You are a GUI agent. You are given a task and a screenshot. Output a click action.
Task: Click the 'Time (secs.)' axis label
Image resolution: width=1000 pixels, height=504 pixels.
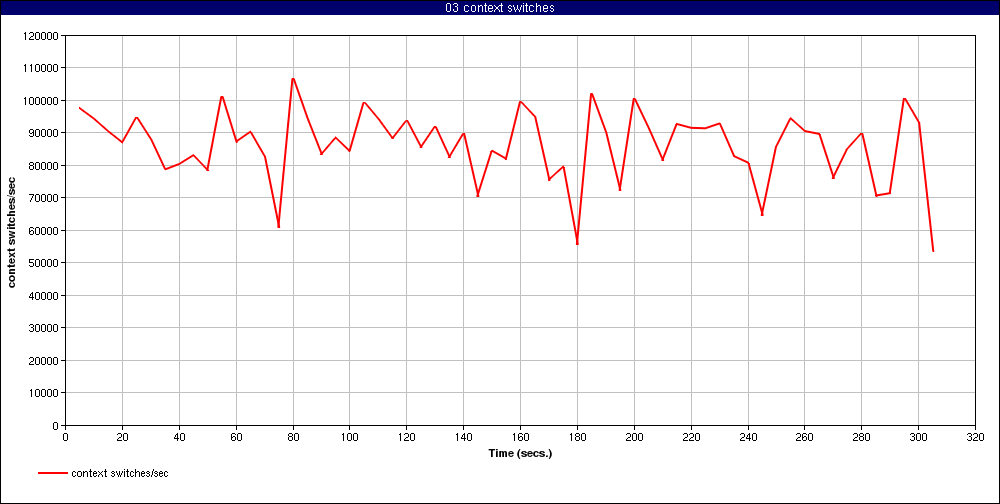pos(520,454)
